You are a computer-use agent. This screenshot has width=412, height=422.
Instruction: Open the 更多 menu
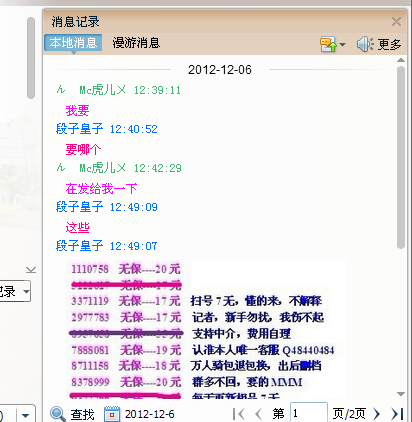(389, 44)
